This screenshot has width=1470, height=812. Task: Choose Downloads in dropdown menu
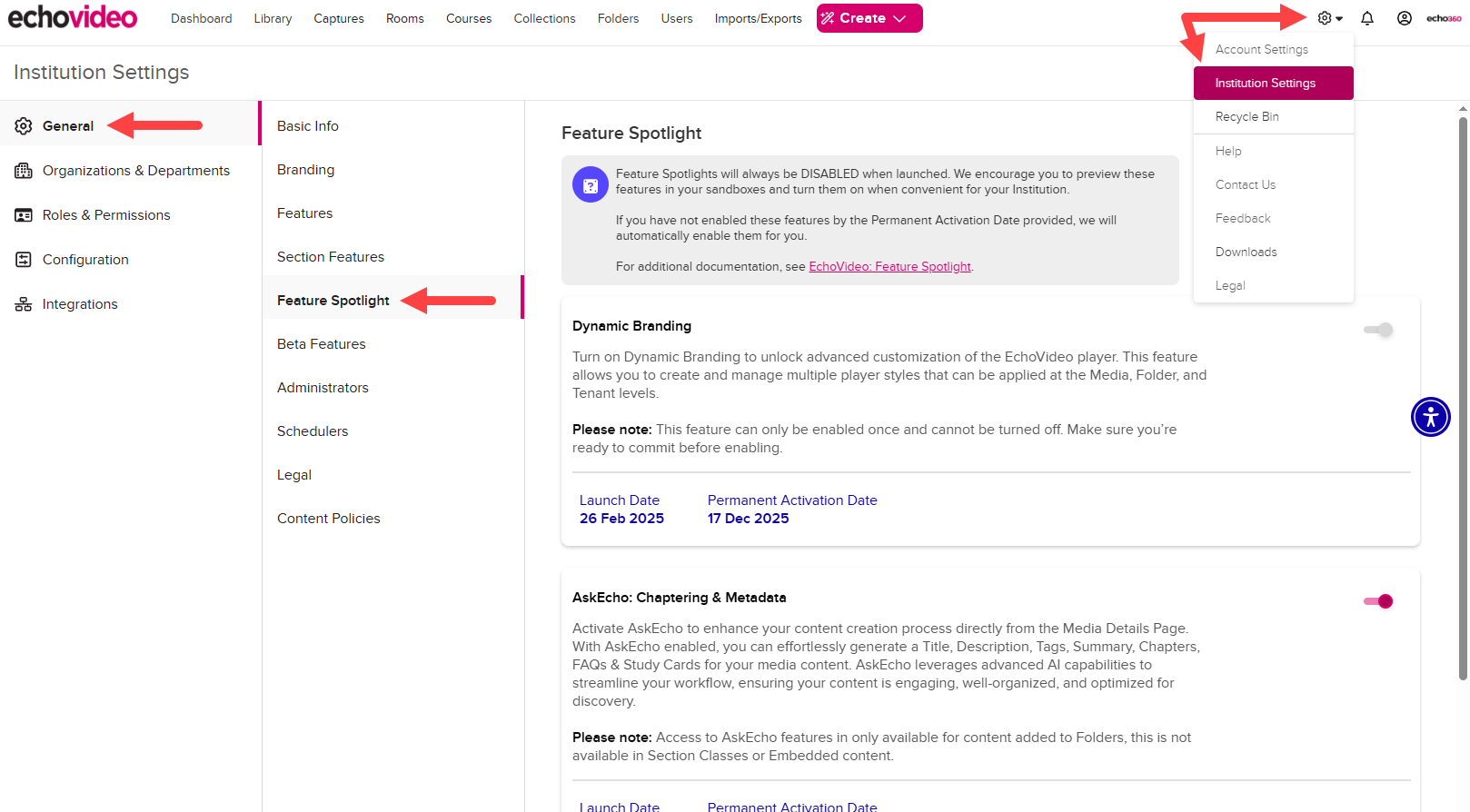(1274, 252)
